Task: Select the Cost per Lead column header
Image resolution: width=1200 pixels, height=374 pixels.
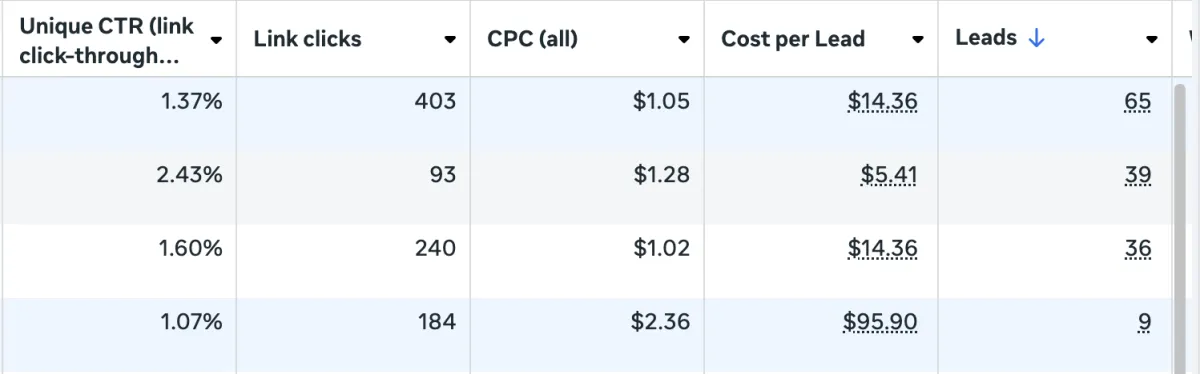Action: click(821, 39)
